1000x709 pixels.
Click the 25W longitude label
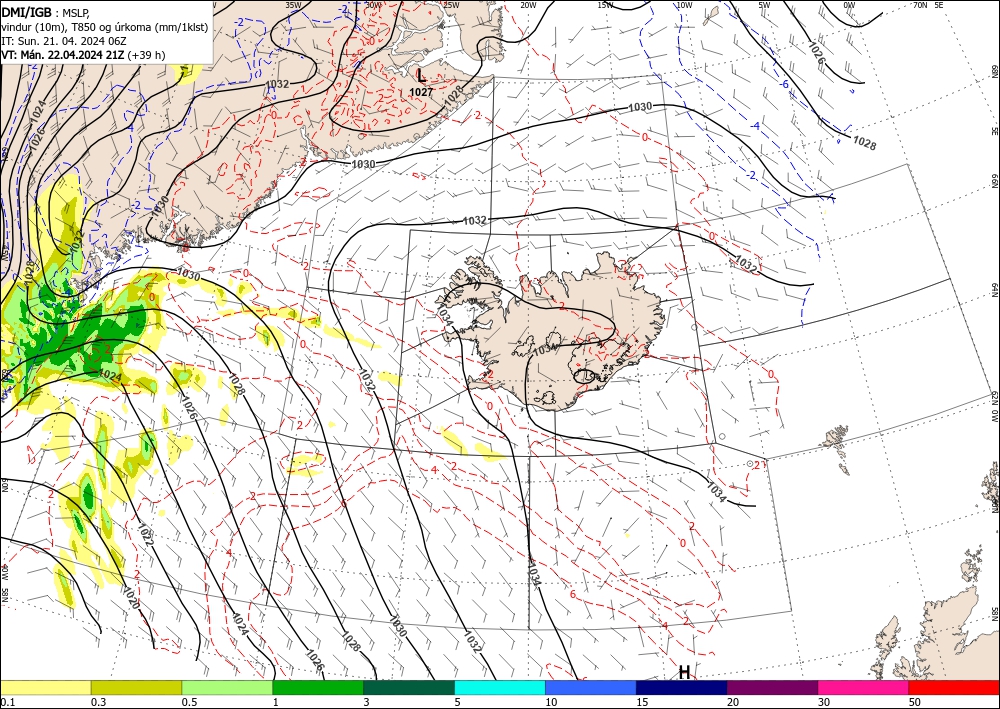(x=451, y=5)
